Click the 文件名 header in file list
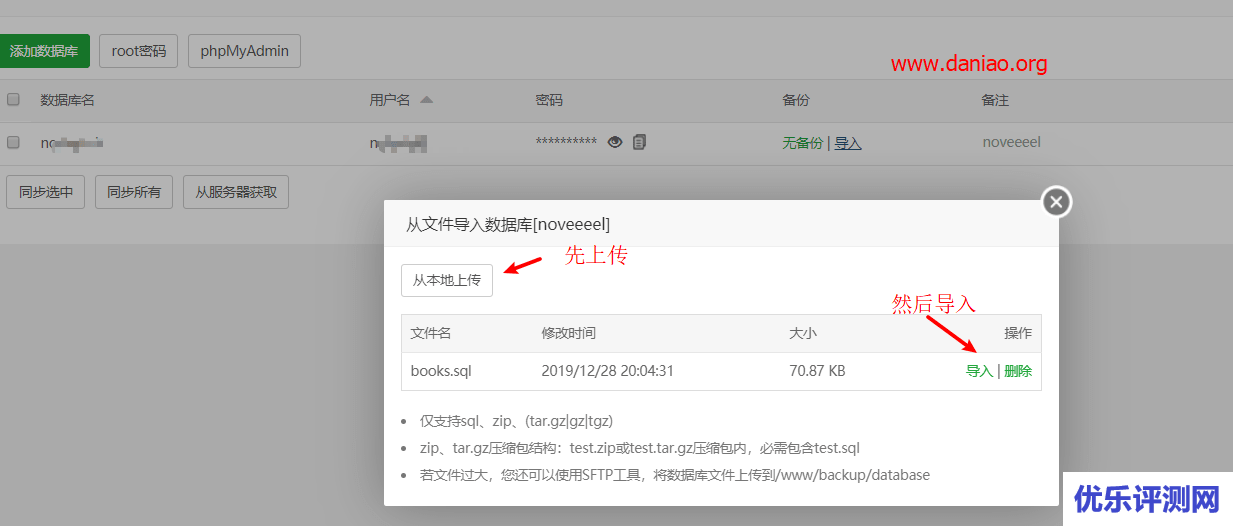The width and height of the screenshot is (1233, 526). 431,333
